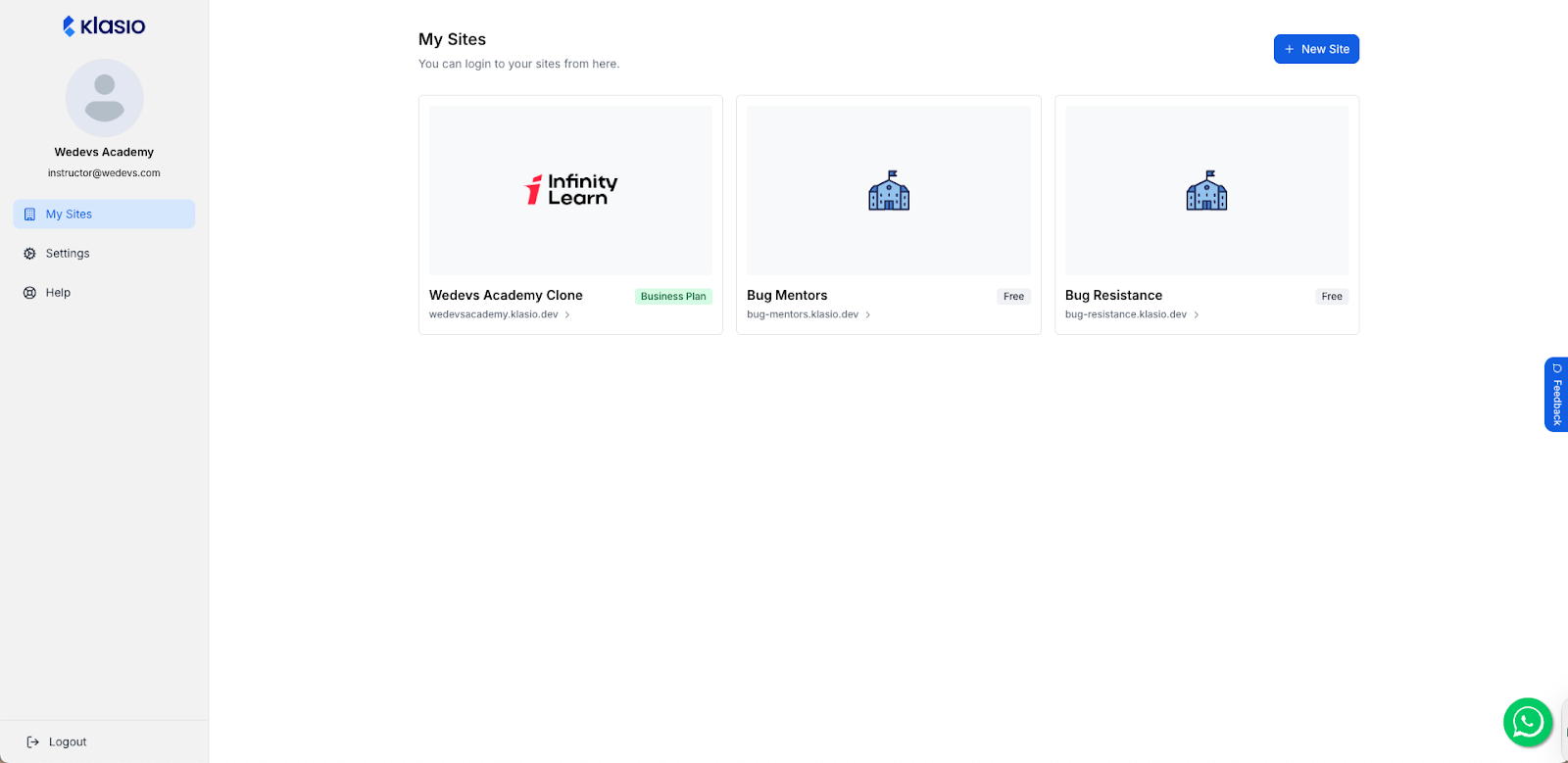Click the user profile avatar
The width and height of the screenshot is (1568, 763).
104,98
